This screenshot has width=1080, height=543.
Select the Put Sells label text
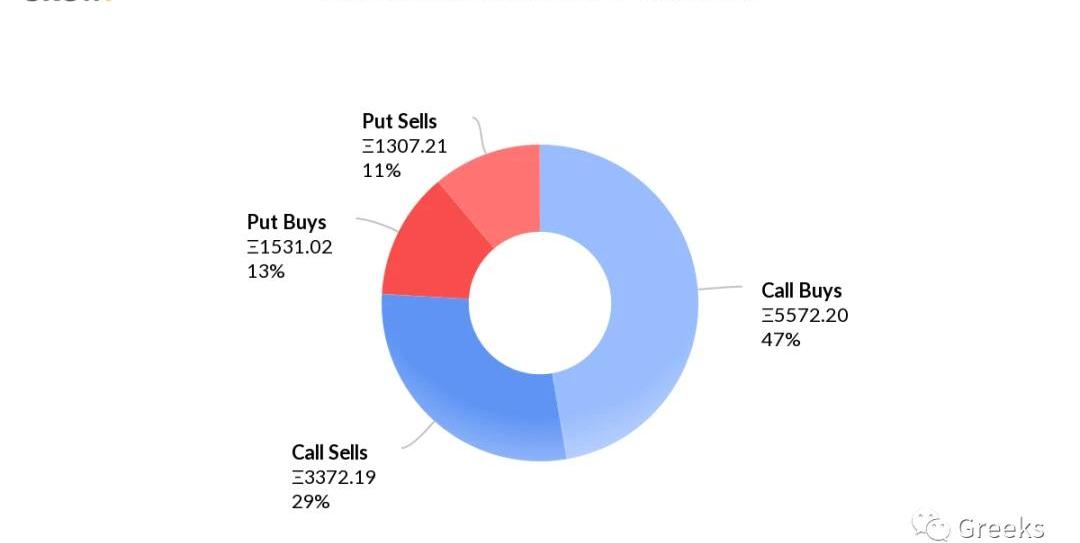[400, 122]
